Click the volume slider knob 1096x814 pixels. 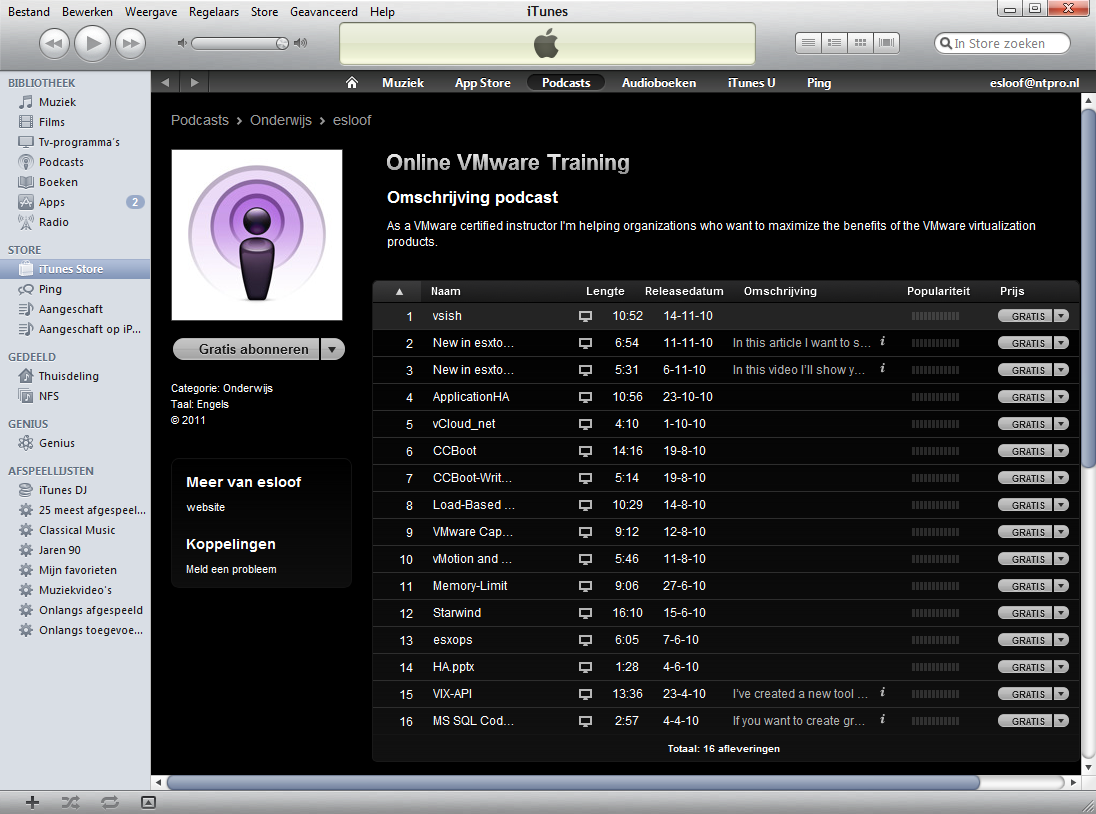282,43
